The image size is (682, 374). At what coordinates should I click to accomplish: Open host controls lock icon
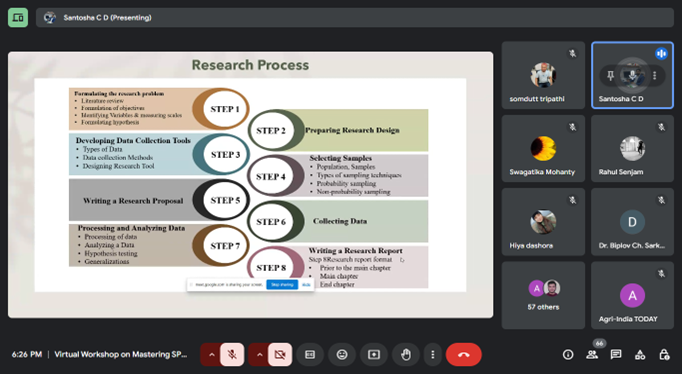pyautogui.click(x=664, y=355)
